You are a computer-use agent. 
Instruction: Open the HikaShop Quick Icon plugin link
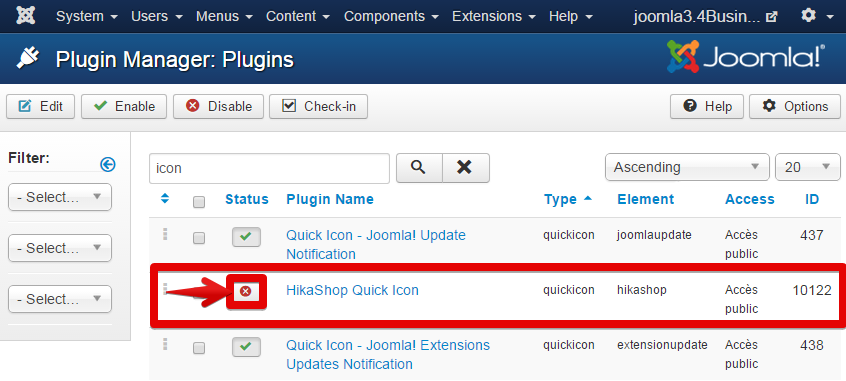coord(352,290)
